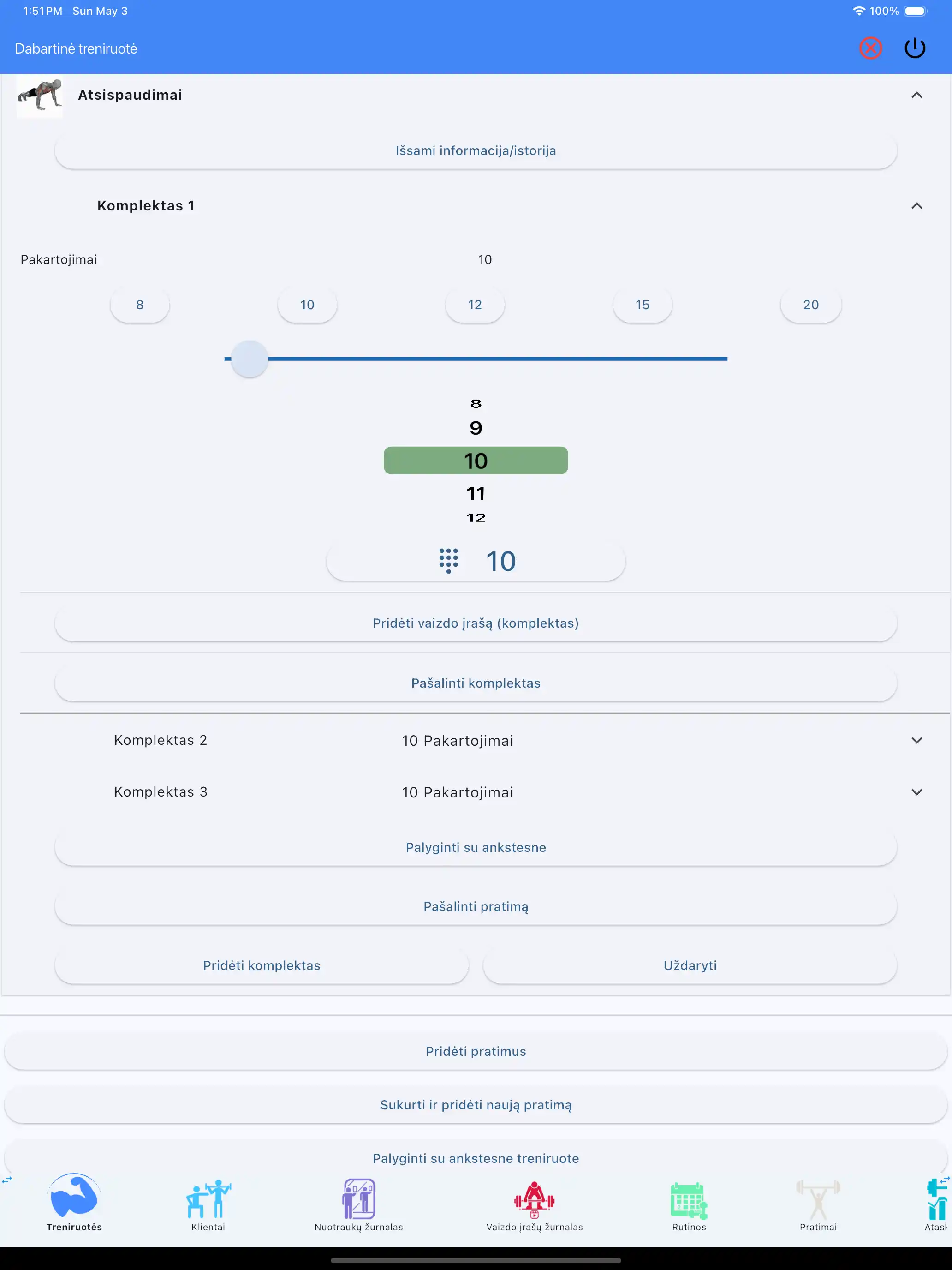Open the Rutinos calendar icon
Viewport: 952px width, 1270px height.
click(x=689, y=1200)
